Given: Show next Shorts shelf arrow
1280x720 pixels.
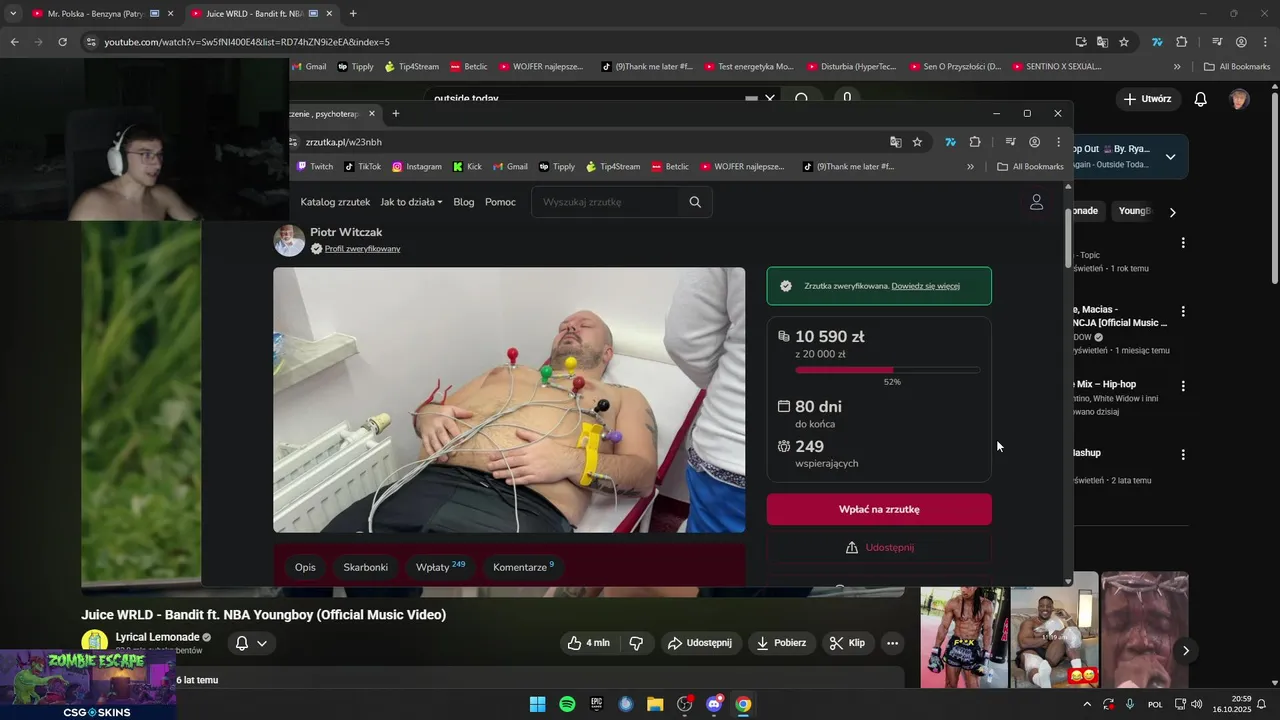Looking at the screenshot, I should pyautogui.click(x=1186, y=650).
